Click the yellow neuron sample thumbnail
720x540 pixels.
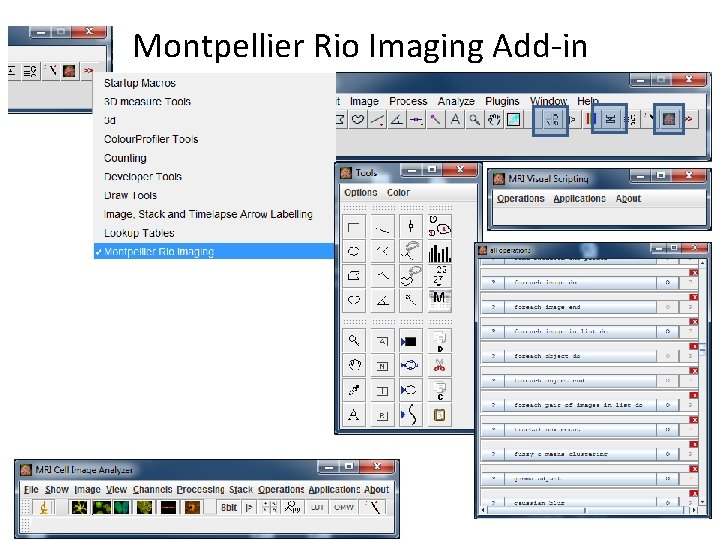coord(79,507)
